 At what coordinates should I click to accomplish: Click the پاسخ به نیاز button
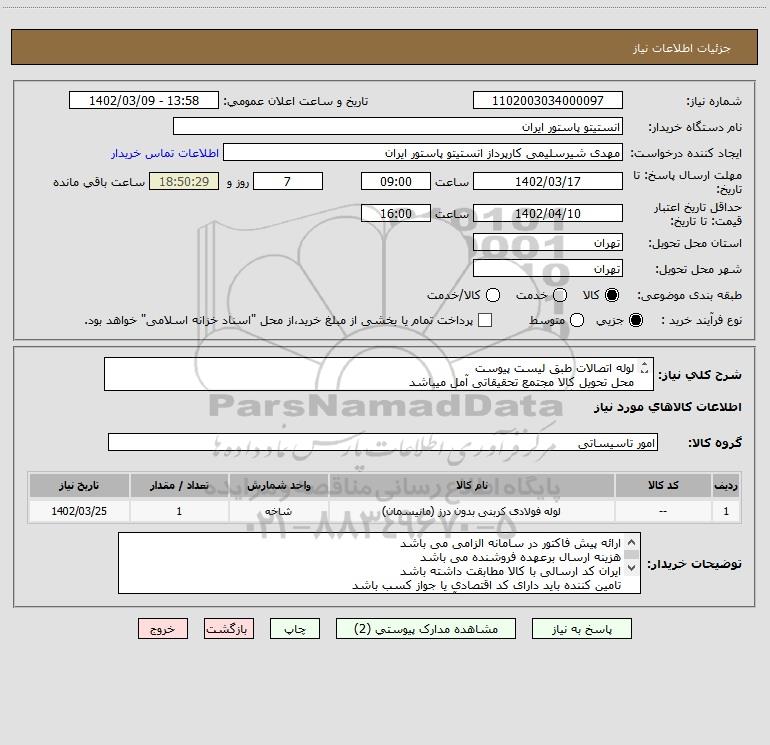(x=581, y=629)
